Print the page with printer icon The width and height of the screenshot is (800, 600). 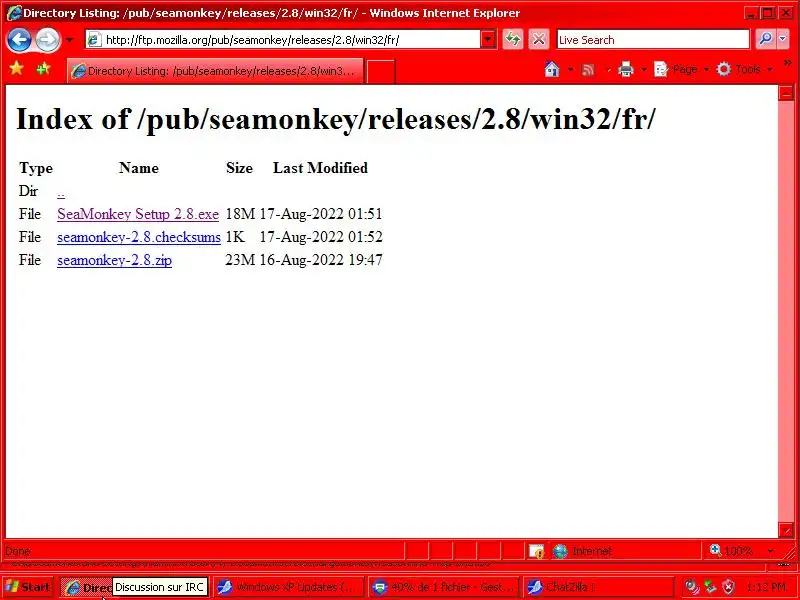(626, 69)
